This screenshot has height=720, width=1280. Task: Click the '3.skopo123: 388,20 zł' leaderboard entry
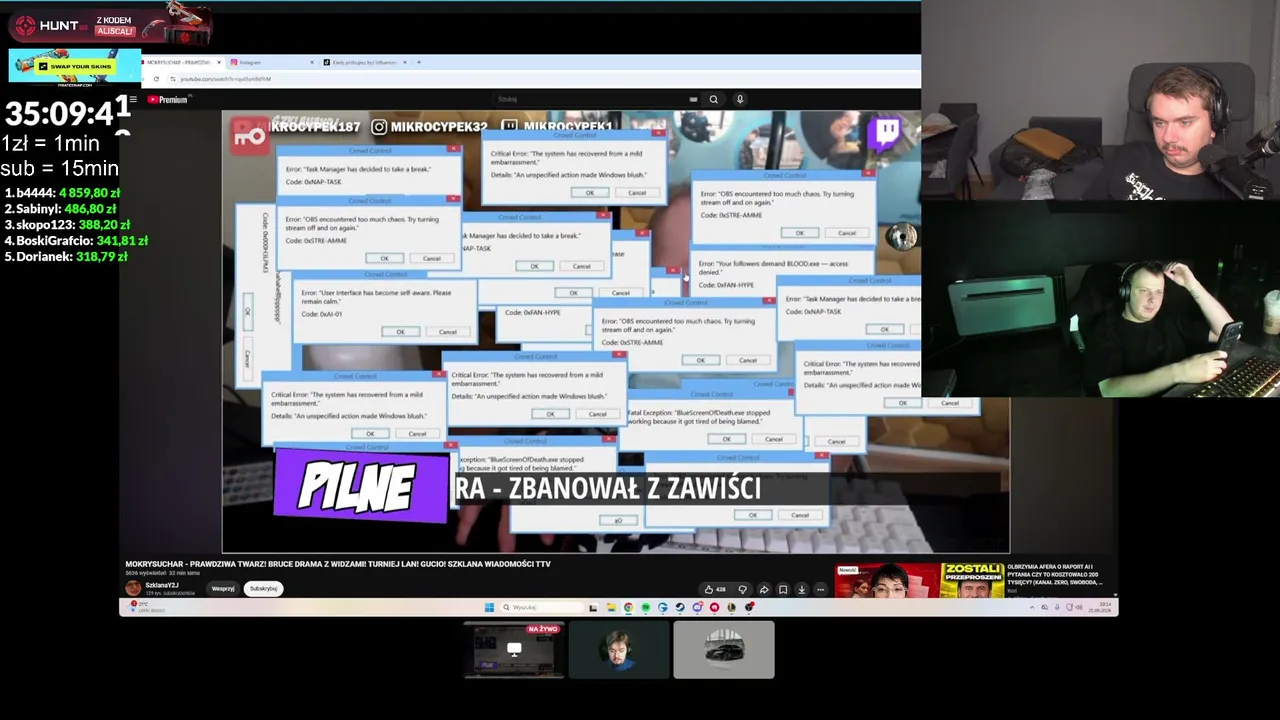67,225
